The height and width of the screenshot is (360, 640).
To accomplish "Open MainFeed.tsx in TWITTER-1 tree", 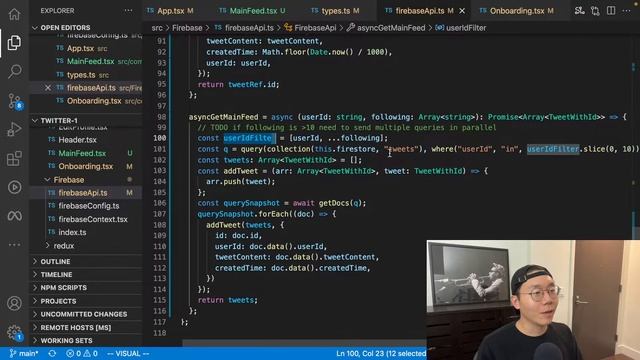I will click(x=82, y=153).
